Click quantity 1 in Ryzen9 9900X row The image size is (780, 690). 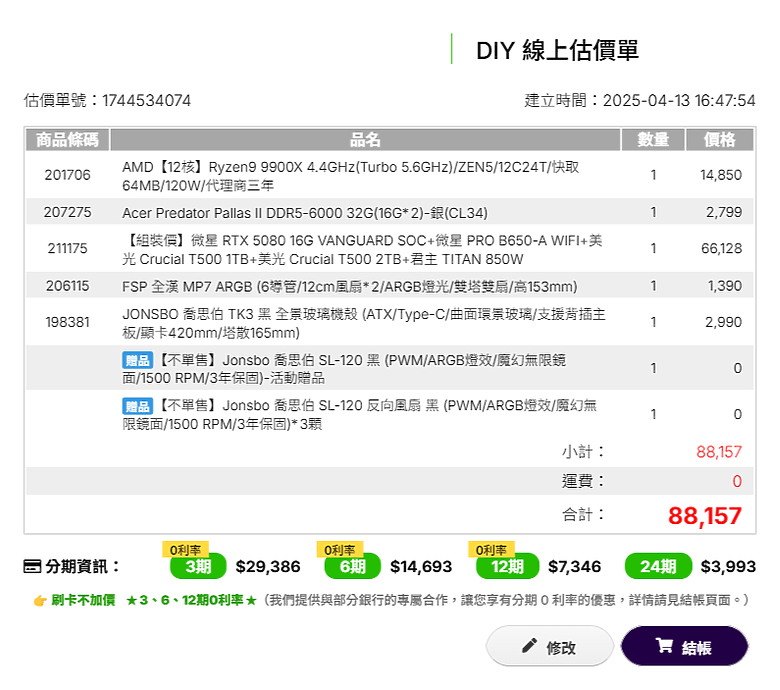[653, 175]
